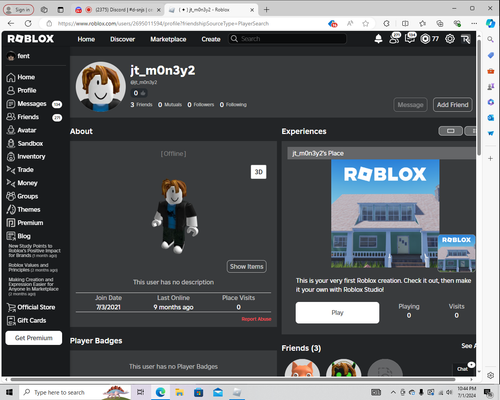500x400 pixels.
Task: Open the jt_m0n3y2 profile avatar picture
Action: tap(101, 86)
